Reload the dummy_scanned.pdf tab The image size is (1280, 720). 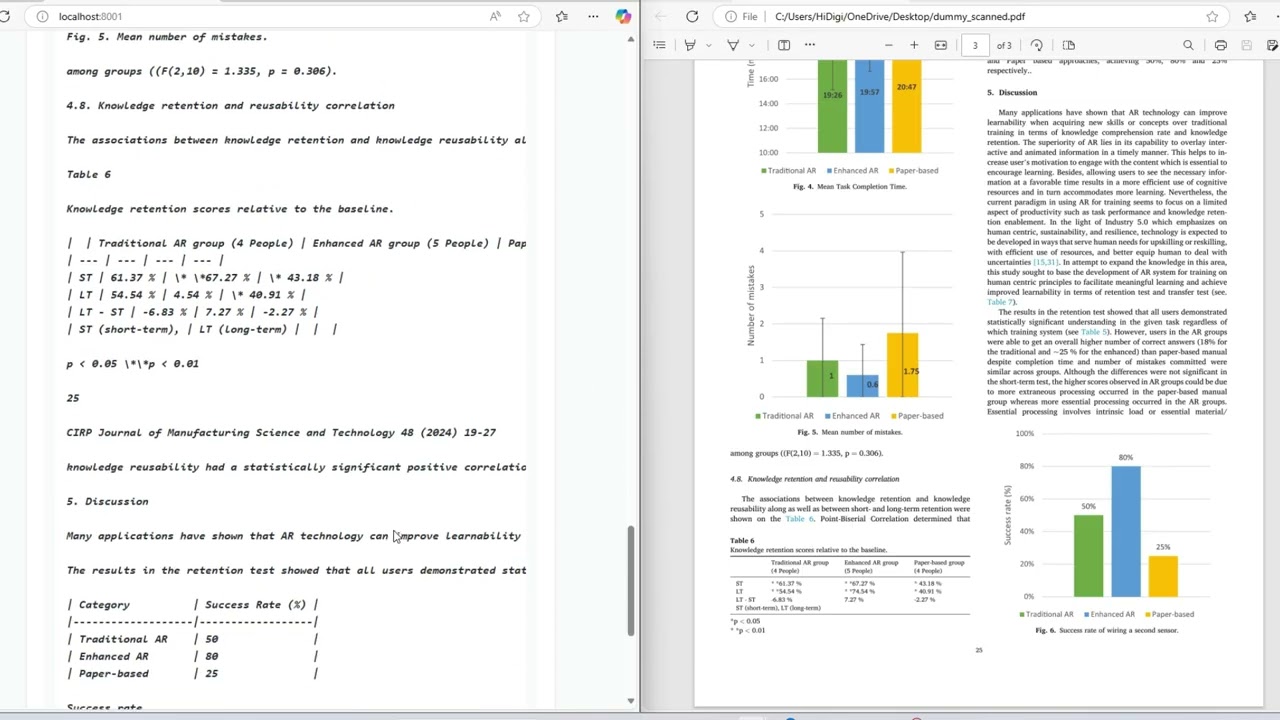[x=692, y=16]
